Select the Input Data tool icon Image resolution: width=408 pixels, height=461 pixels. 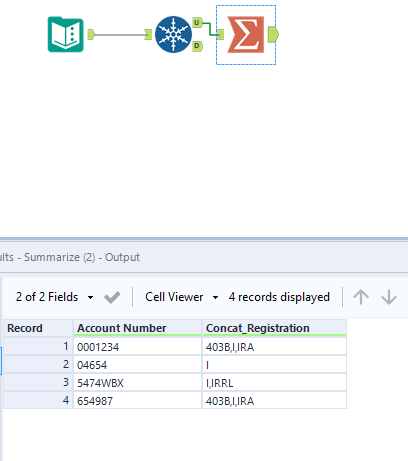[x=66, y=34]
